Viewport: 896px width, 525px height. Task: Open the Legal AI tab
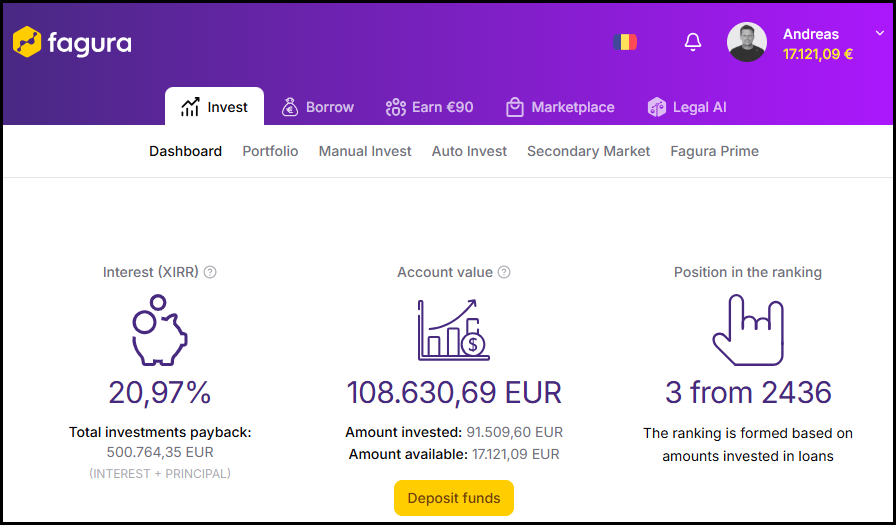[687, 107]
